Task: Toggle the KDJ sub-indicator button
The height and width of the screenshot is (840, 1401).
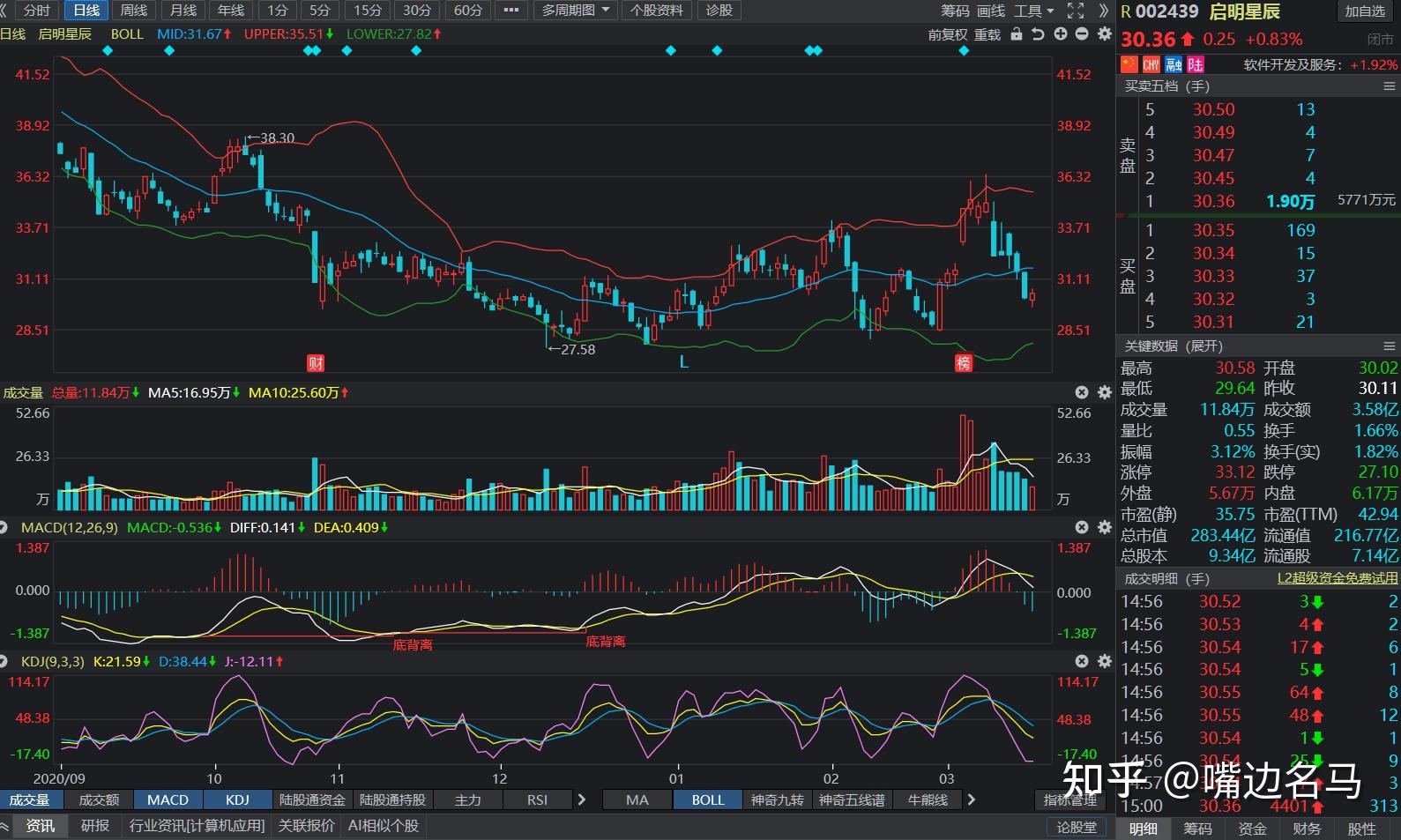Action: (x=237, y=799)
